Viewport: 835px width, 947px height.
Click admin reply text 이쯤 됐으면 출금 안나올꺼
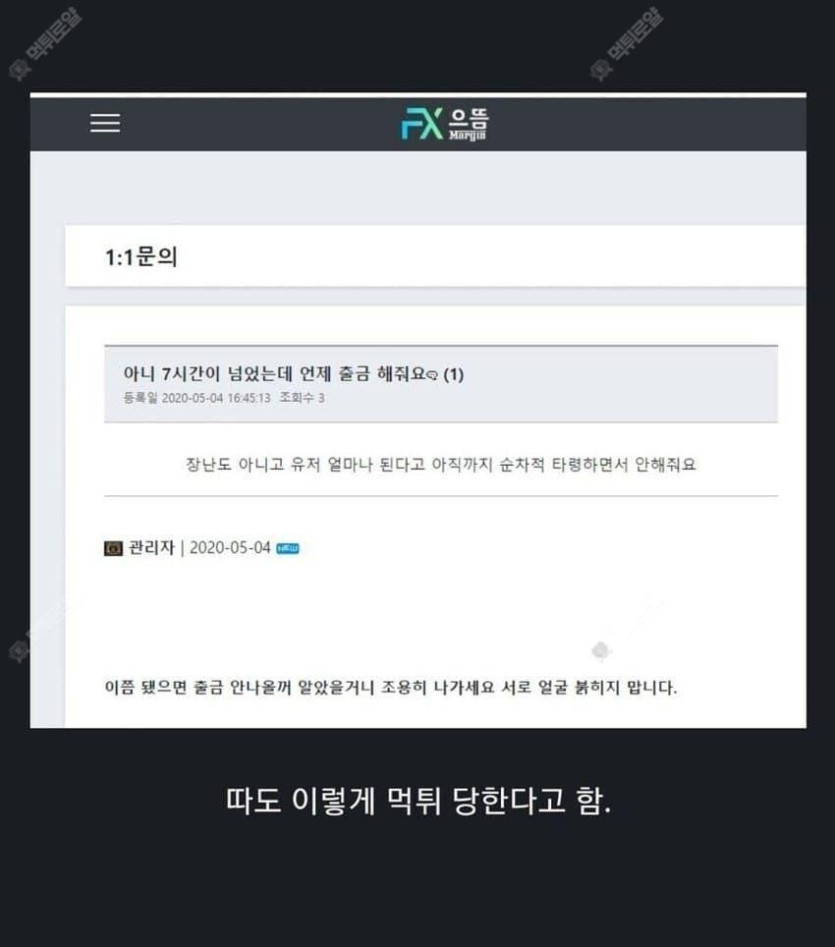[x=391, y=687]
